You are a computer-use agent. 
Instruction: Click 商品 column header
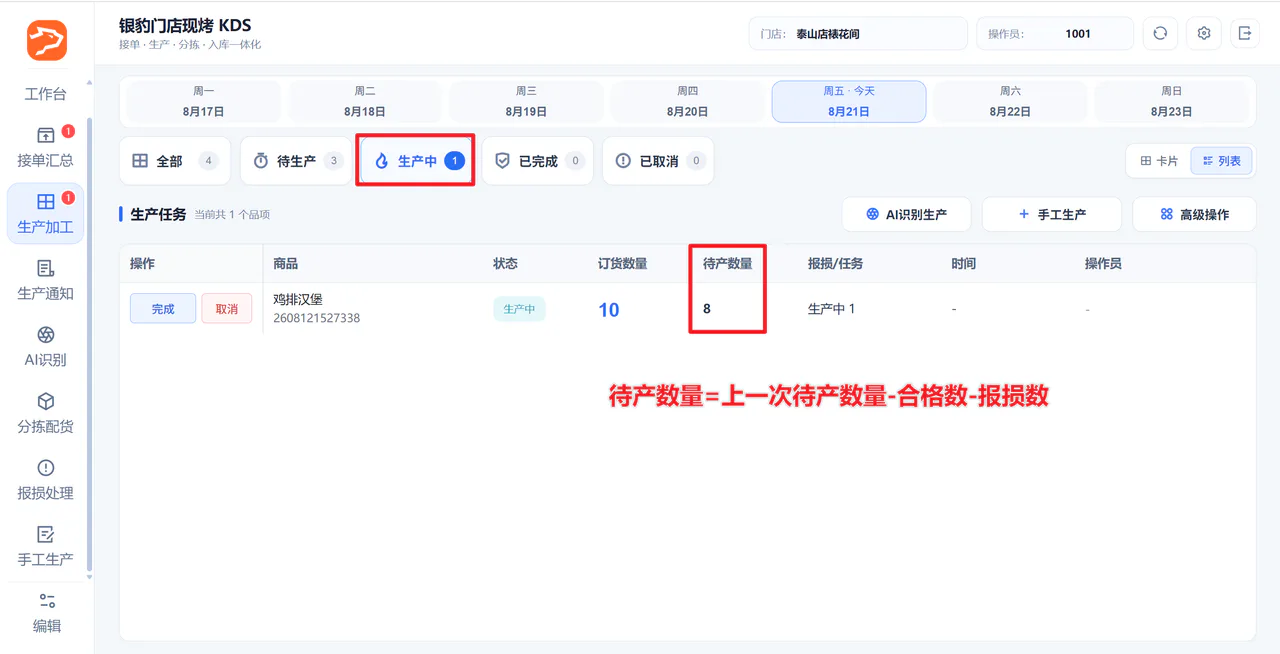pos(286,264)
